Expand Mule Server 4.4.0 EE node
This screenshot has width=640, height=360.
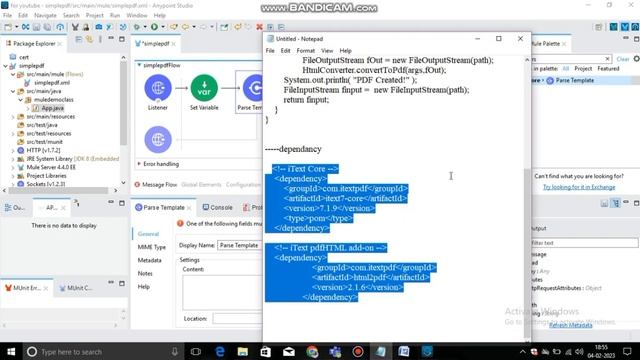coord(13,167)
